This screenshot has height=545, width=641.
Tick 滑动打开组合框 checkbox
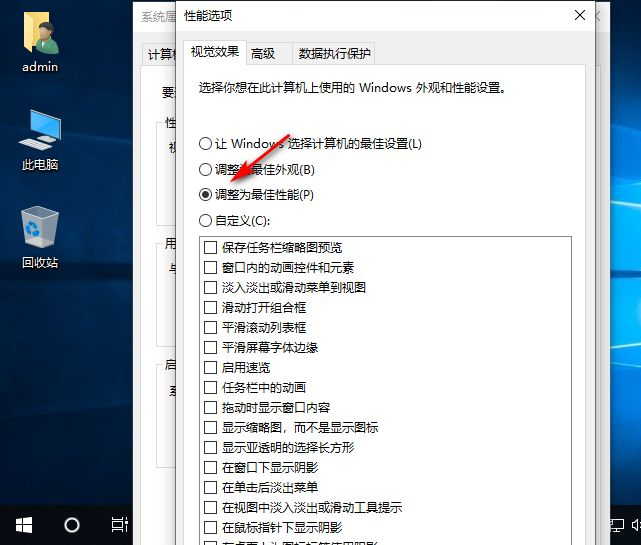point(210,307)
